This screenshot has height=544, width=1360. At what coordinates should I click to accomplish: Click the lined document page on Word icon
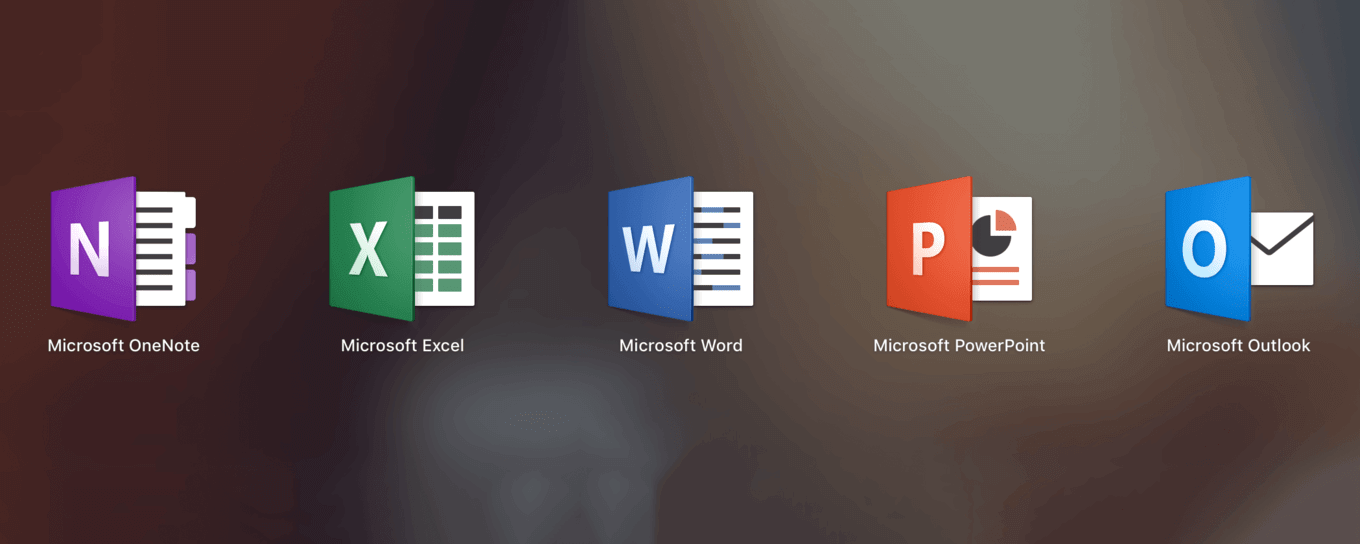click(721, 249)
